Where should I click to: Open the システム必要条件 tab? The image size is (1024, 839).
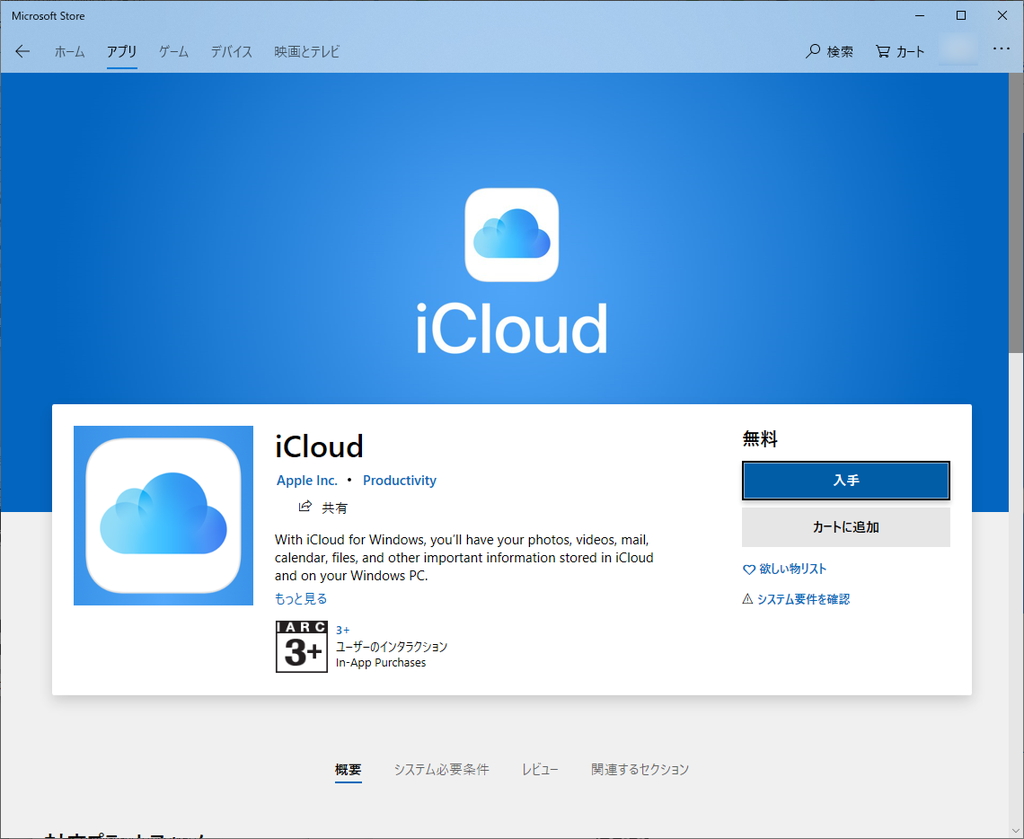(x=442, y=769)
